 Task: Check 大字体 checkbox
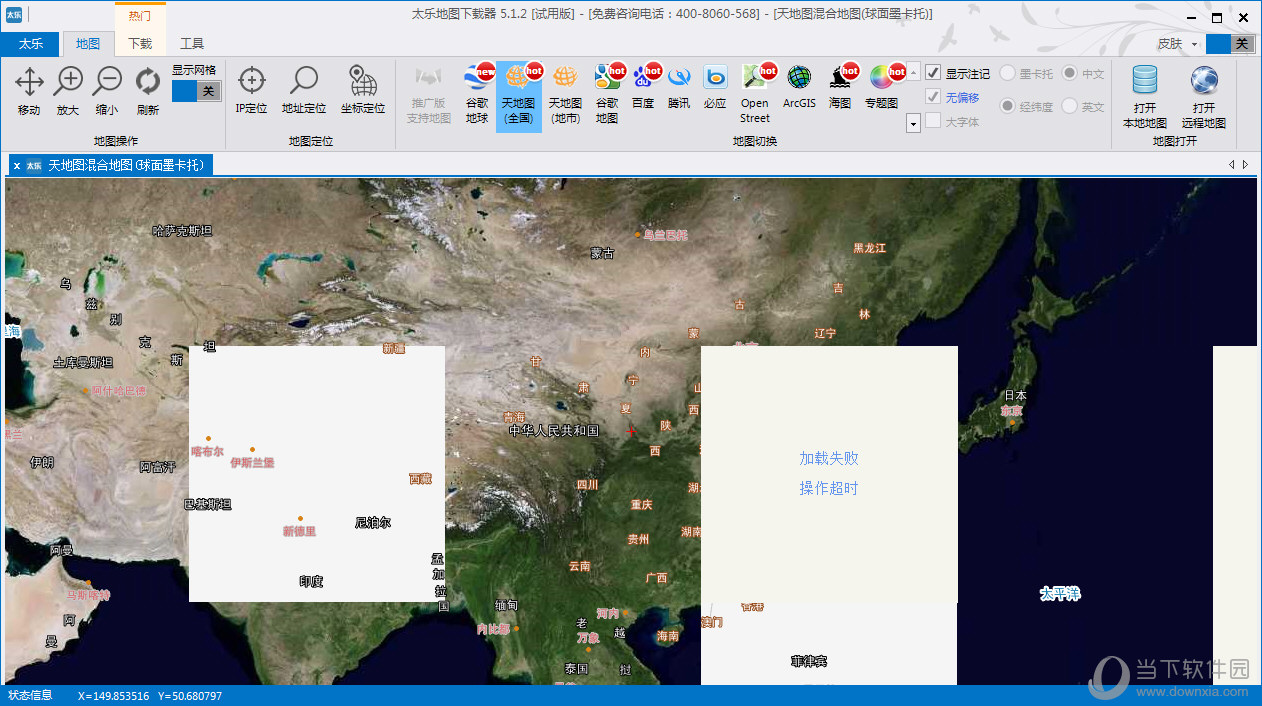pos(933,121)
